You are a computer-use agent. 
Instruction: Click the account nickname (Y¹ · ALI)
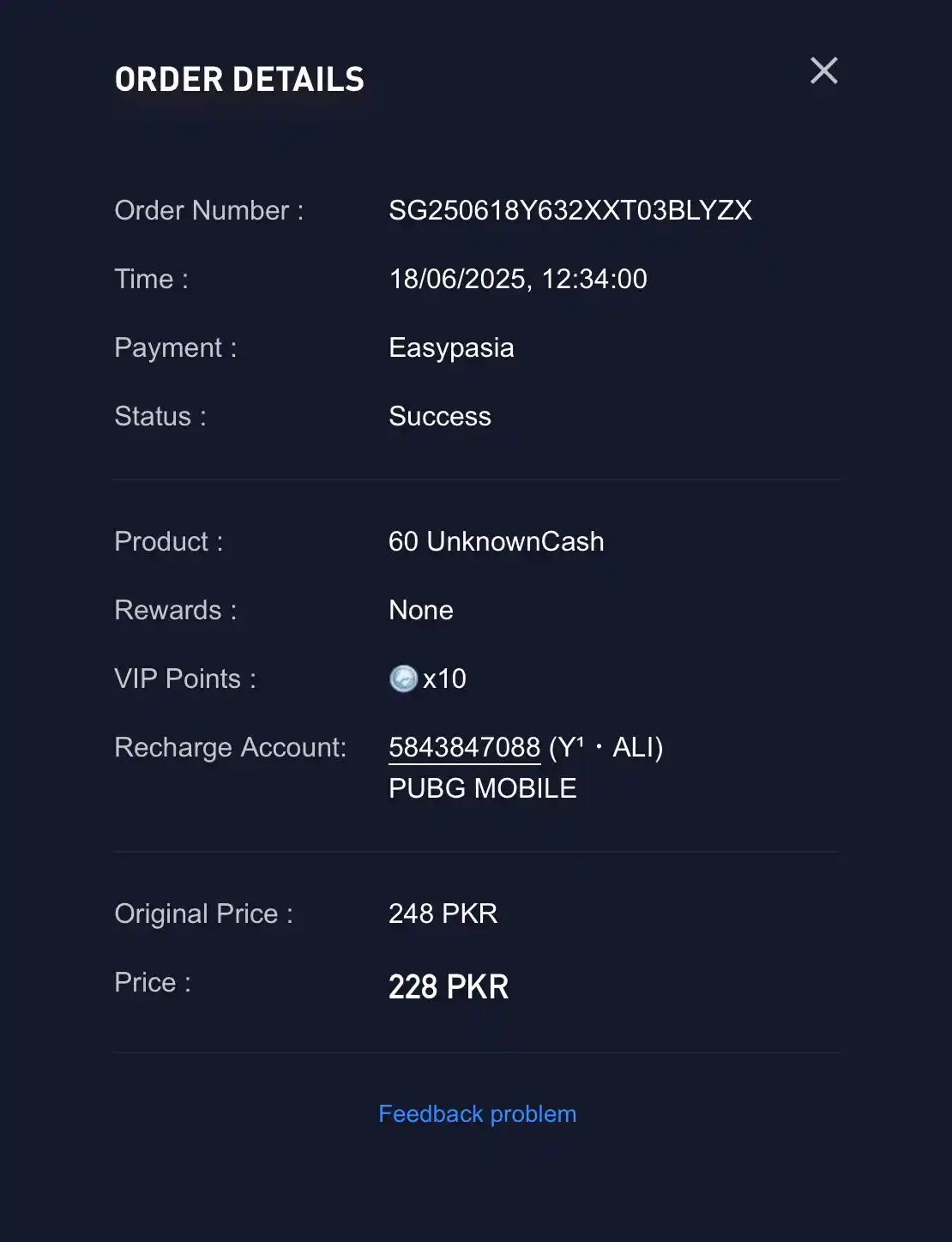tap(606, 747)
